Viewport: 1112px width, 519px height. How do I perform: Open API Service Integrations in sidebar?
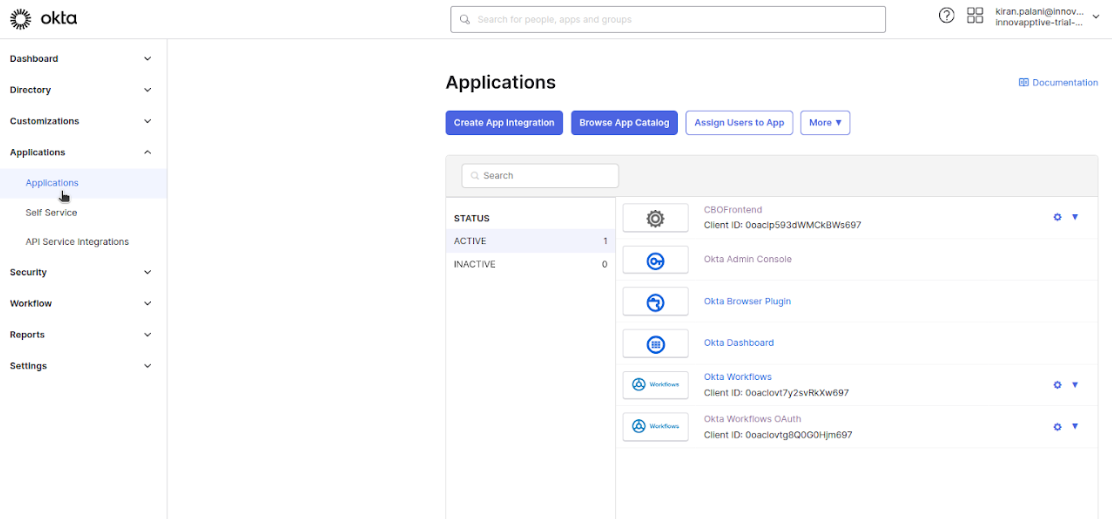coord(77,242)
